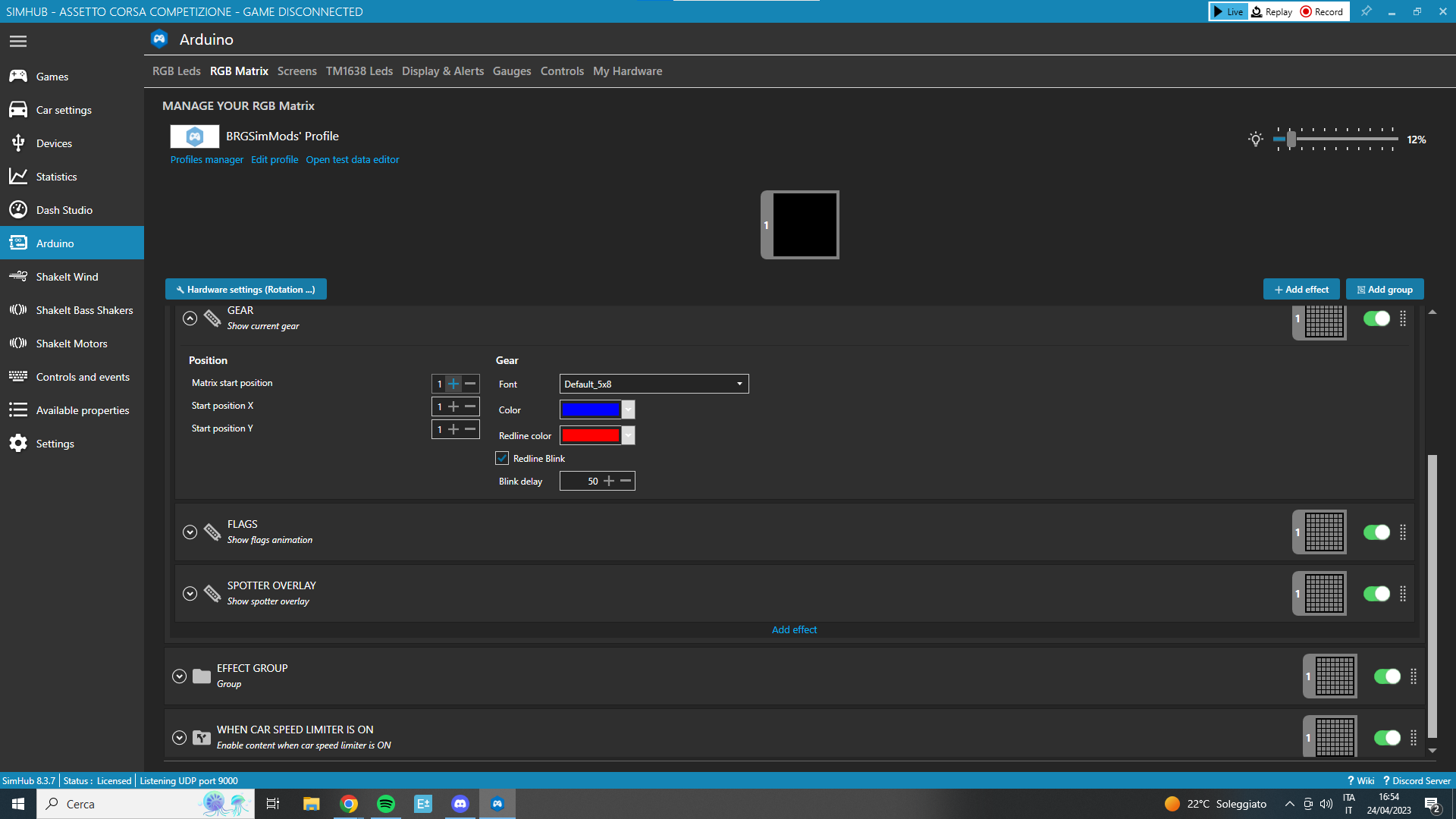Switch to the RGB Leds tab
Screen dimensions: 1456x819
176,71
